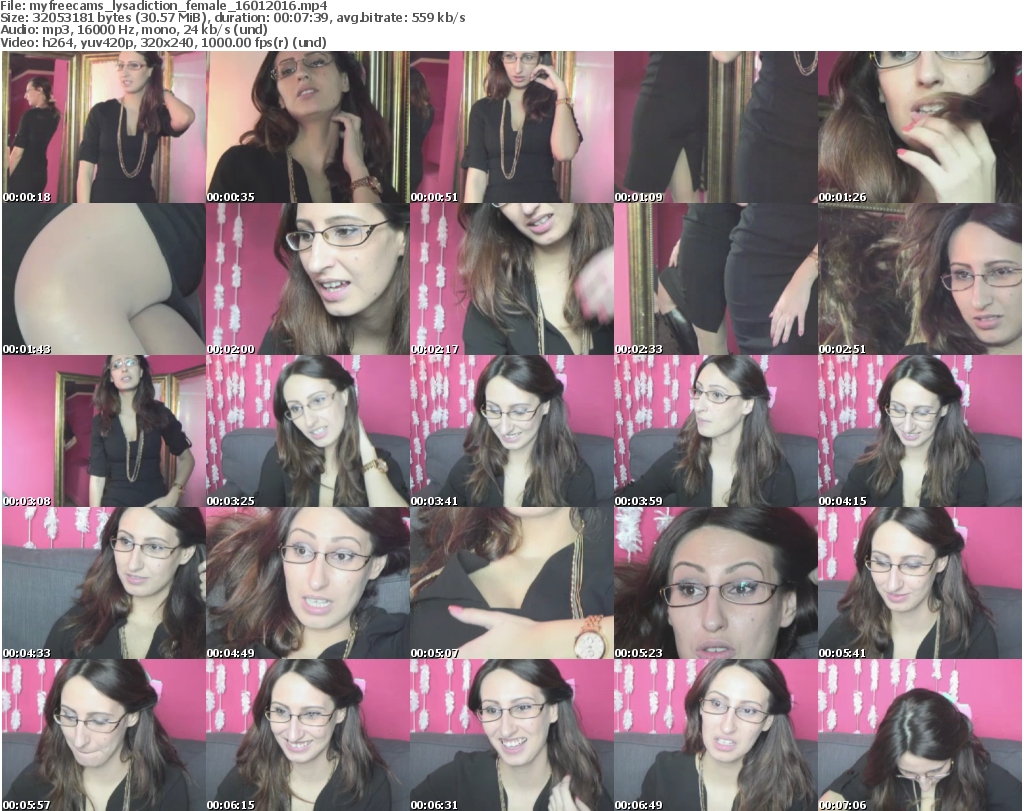
Task: Open the frame at 00:02:51
Action: point(920,279)
